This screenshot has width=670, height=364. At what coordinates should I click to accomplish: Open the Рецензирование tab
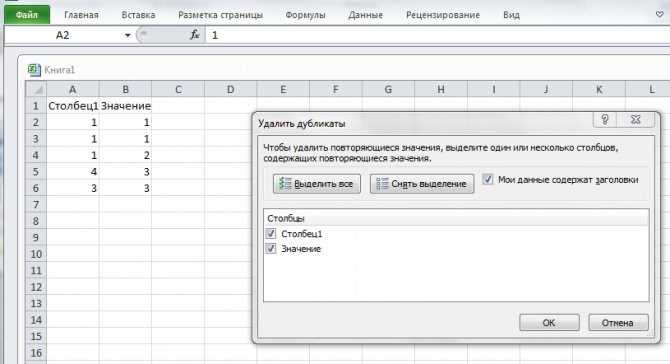443,15
